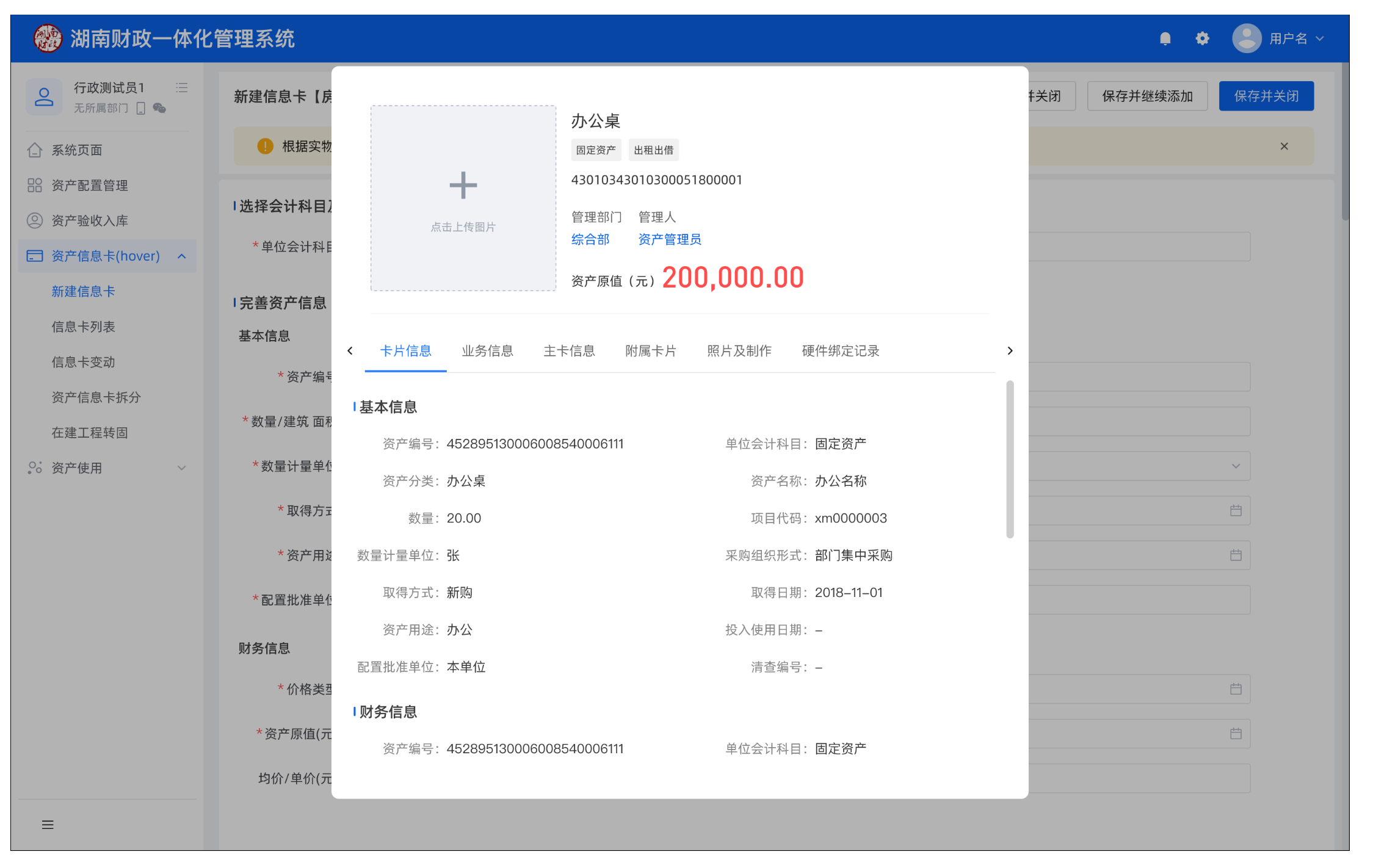Image resolution: width=1387 pixels, height=868 pixels.
Task: Click the WeChat icon under 行政测试员1
Action: click(x=159, y=108)
